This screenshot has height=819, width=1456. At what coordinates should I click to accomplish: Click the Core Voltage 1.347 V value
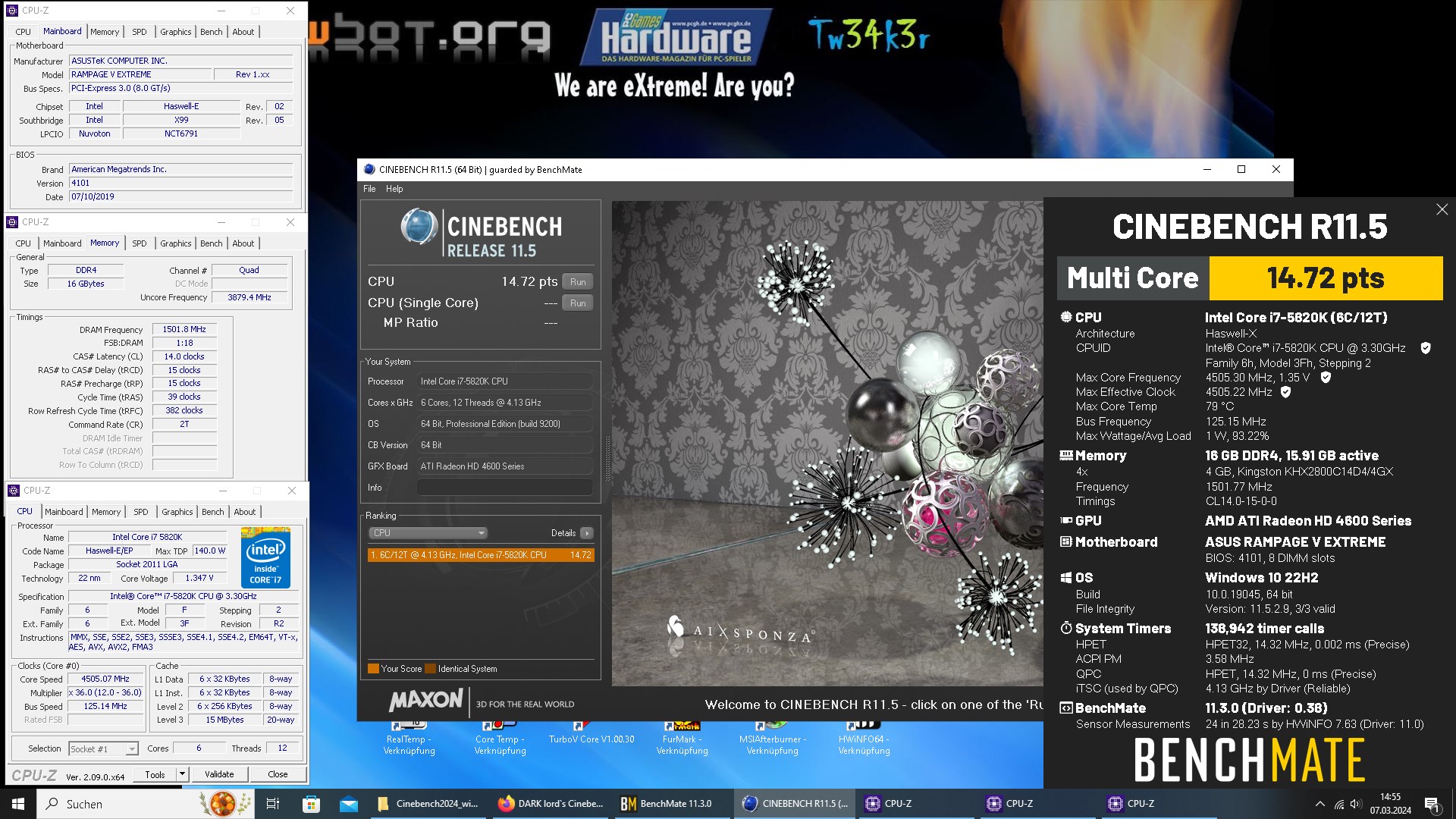[x=199, y=579]
